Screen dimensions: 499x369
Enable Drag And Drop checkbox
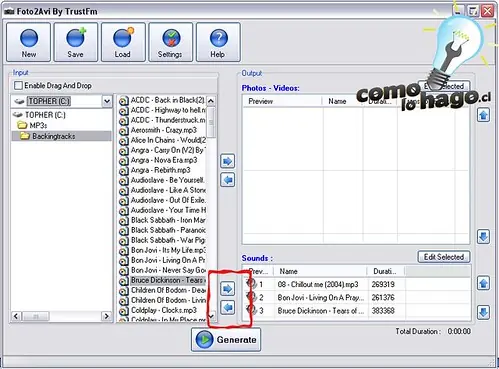18,86
